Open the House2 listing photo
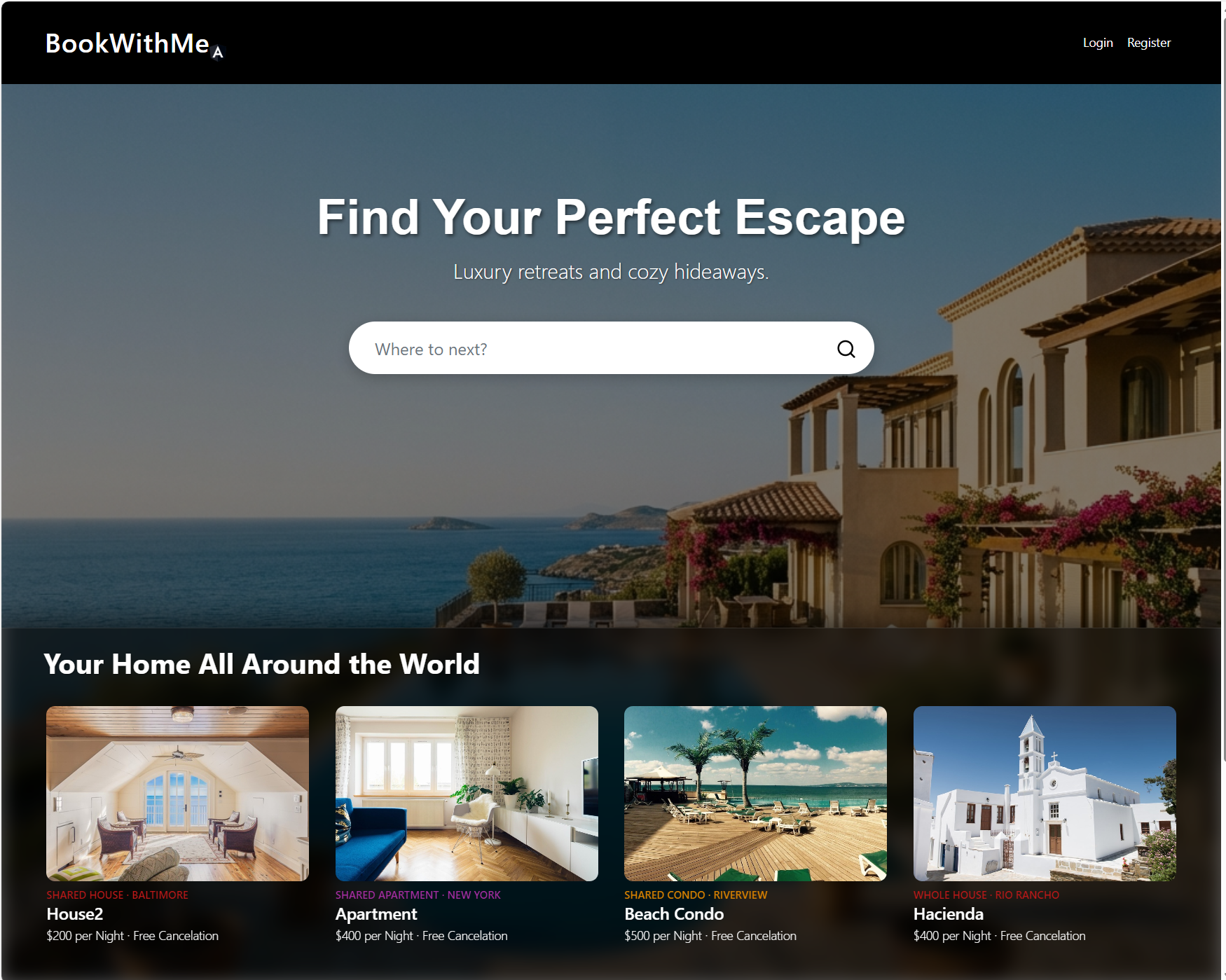The height and width of the screenshot is (980, 1226). 177,793
